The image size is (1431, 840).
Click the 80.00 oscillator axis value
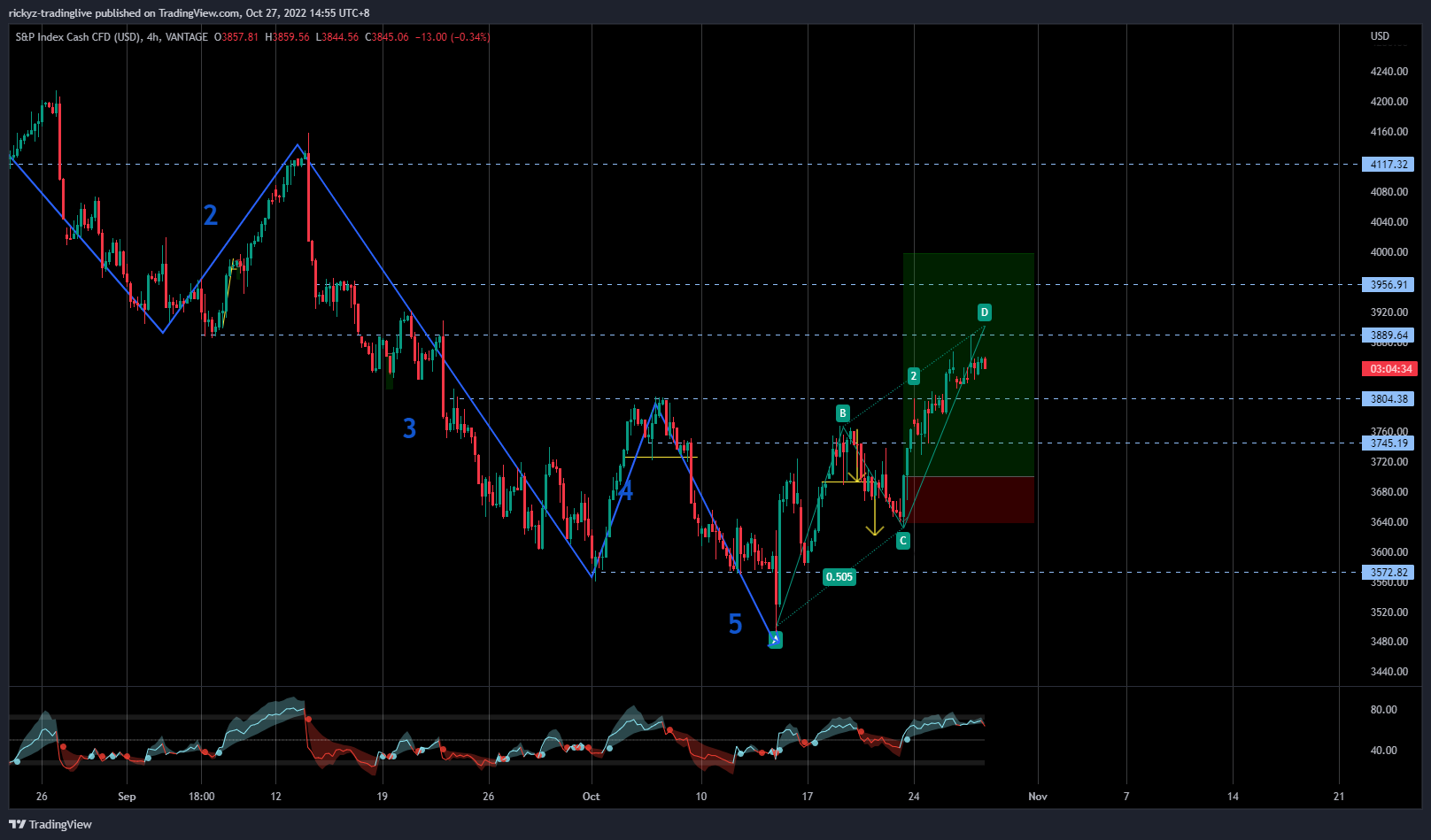pos(1384,710)
